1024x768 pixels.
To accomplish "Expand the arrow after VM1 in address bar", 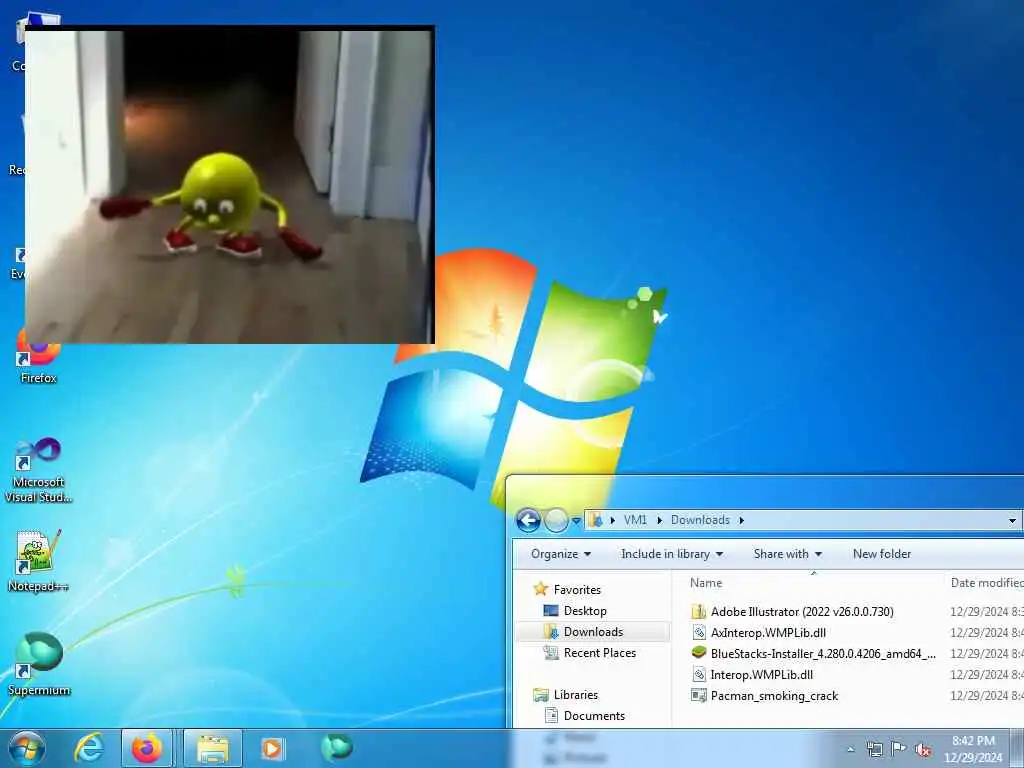I will point(659,520).
